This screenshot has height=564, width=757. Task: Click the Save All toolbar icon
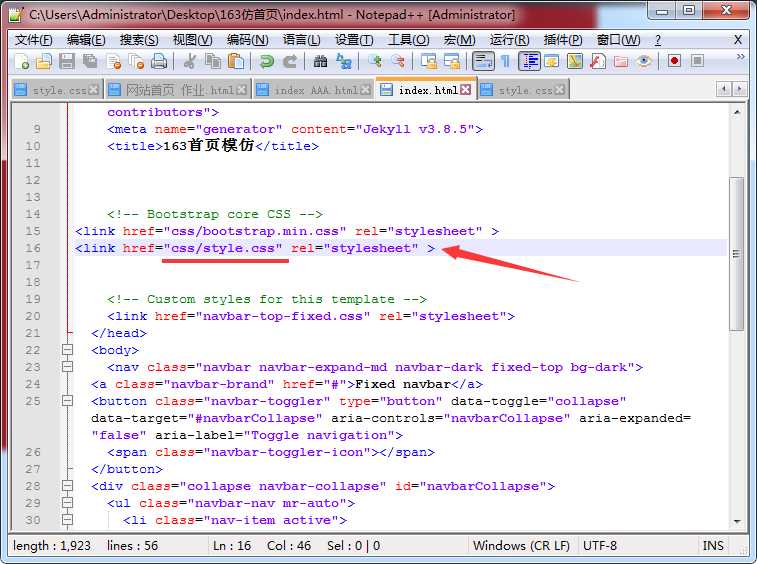pyautogui.click(x=90, y=61)
